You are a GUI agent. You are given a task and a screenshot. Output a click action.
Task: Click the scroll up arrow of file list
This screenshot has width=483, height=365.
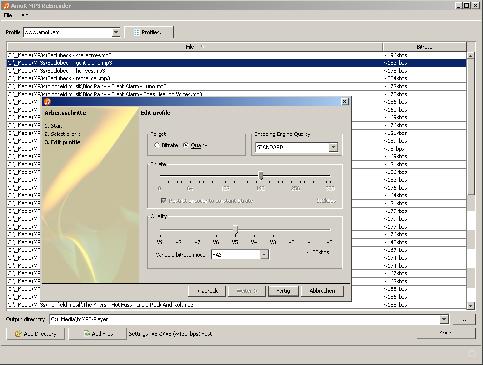tap(471, 56)
